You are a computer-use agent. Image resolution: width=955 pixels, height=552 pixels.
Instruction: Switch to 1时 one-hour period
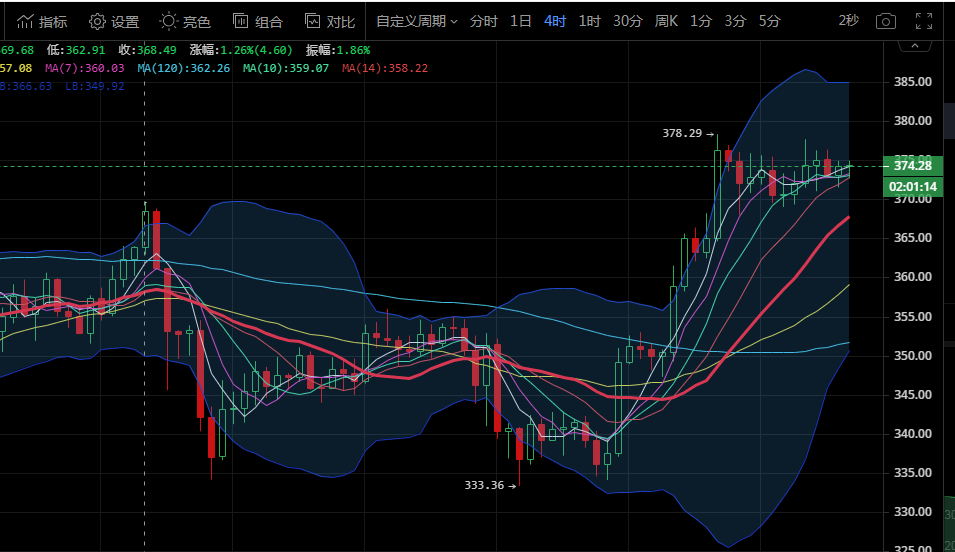(x=590, y=21)
